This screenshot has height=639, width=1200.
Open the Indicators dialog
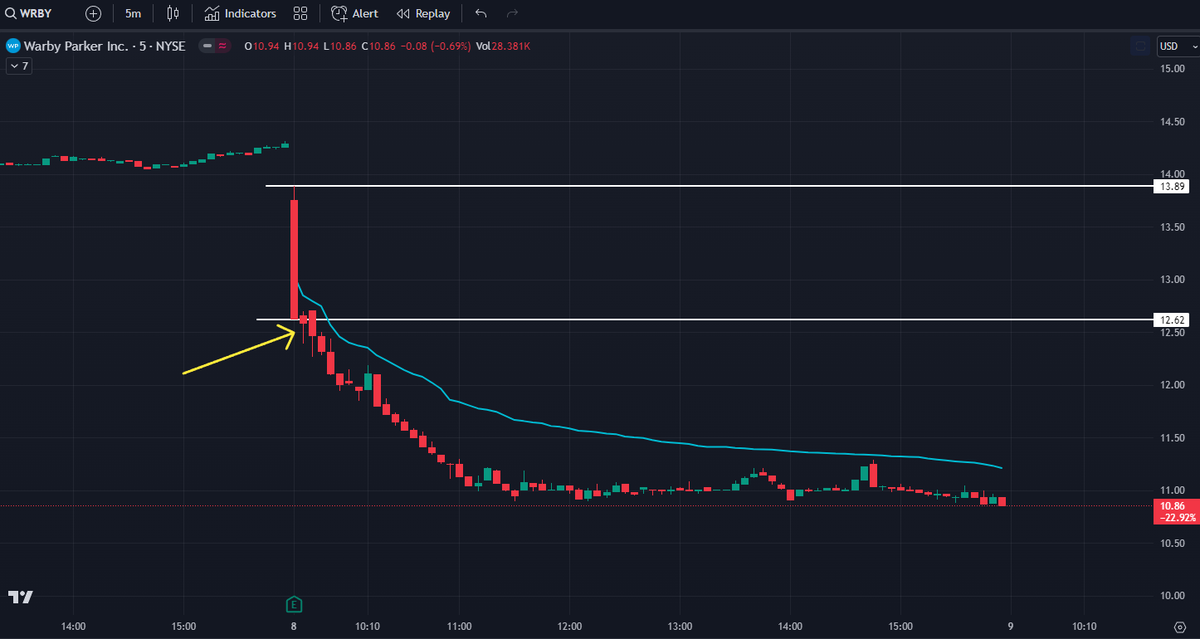[x=240, y=14]
